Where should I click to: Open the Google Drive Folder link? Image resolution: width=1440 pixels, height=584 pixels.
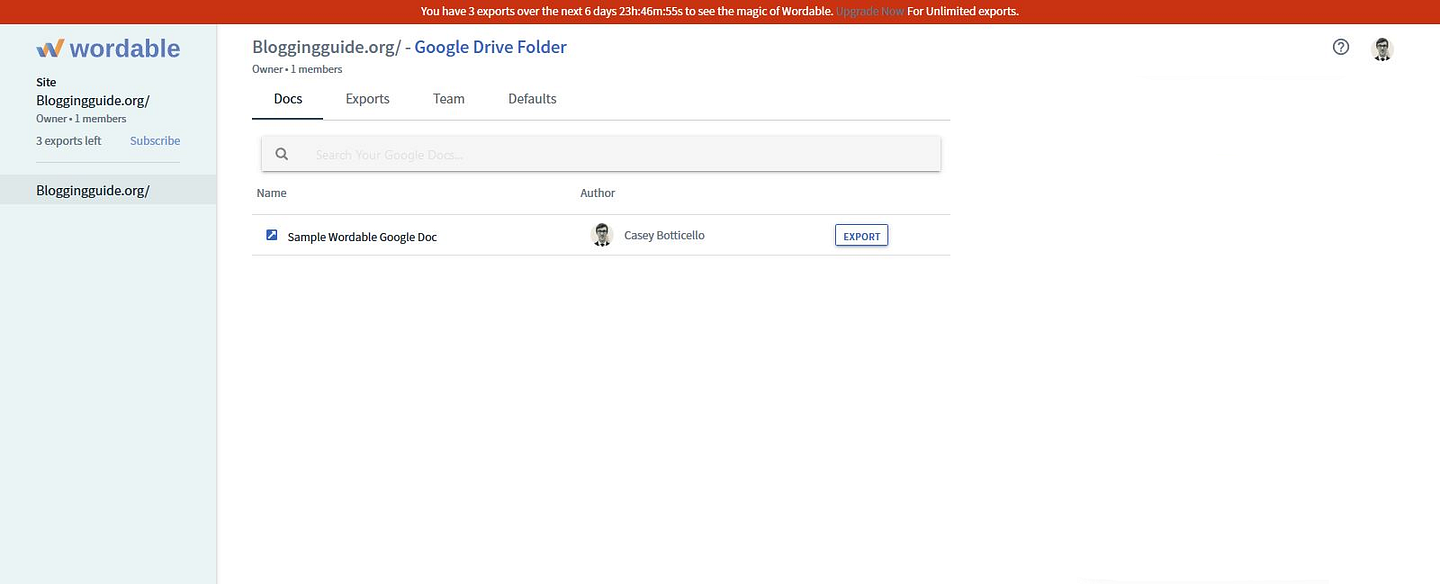point(491,47)
